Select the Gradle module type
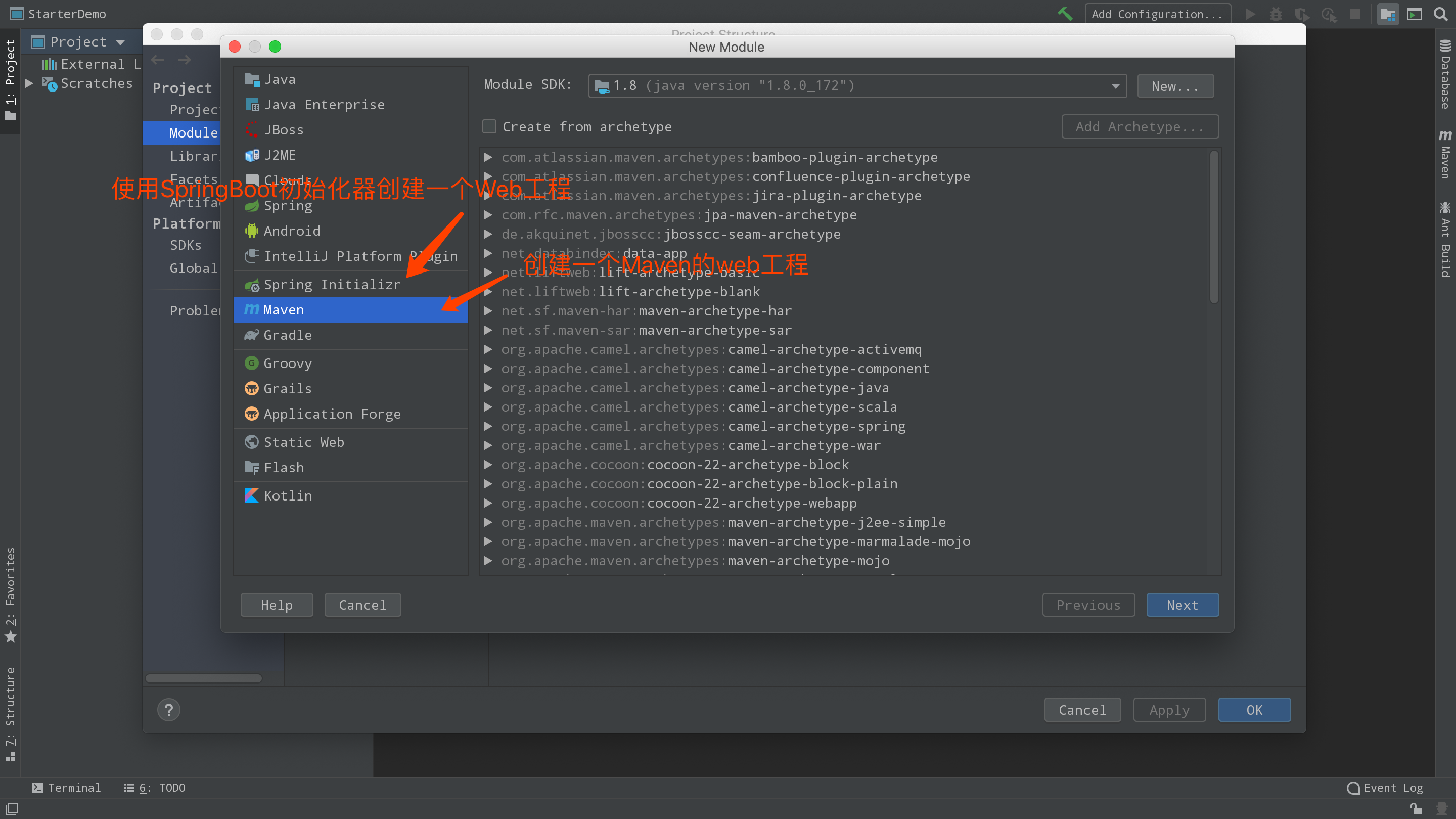The width and height of the screenshot is (1456, 819). point(287,335)
